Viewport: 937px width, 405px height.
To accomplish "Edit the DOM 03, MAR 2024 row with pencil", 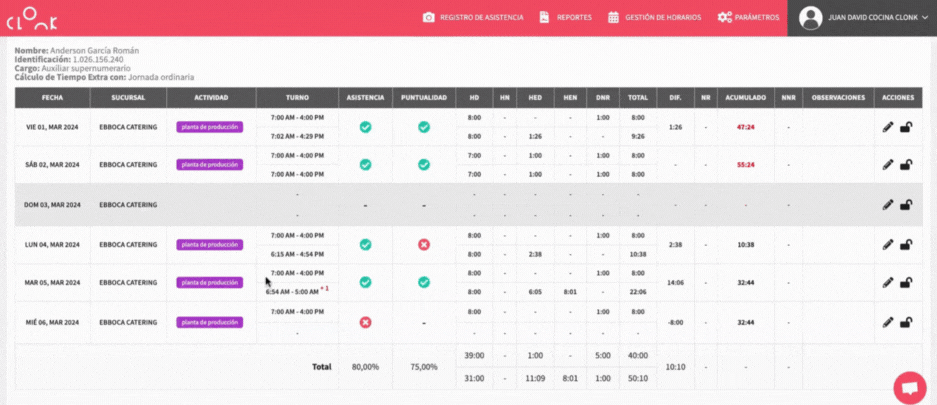I will (x=888, y=205).
